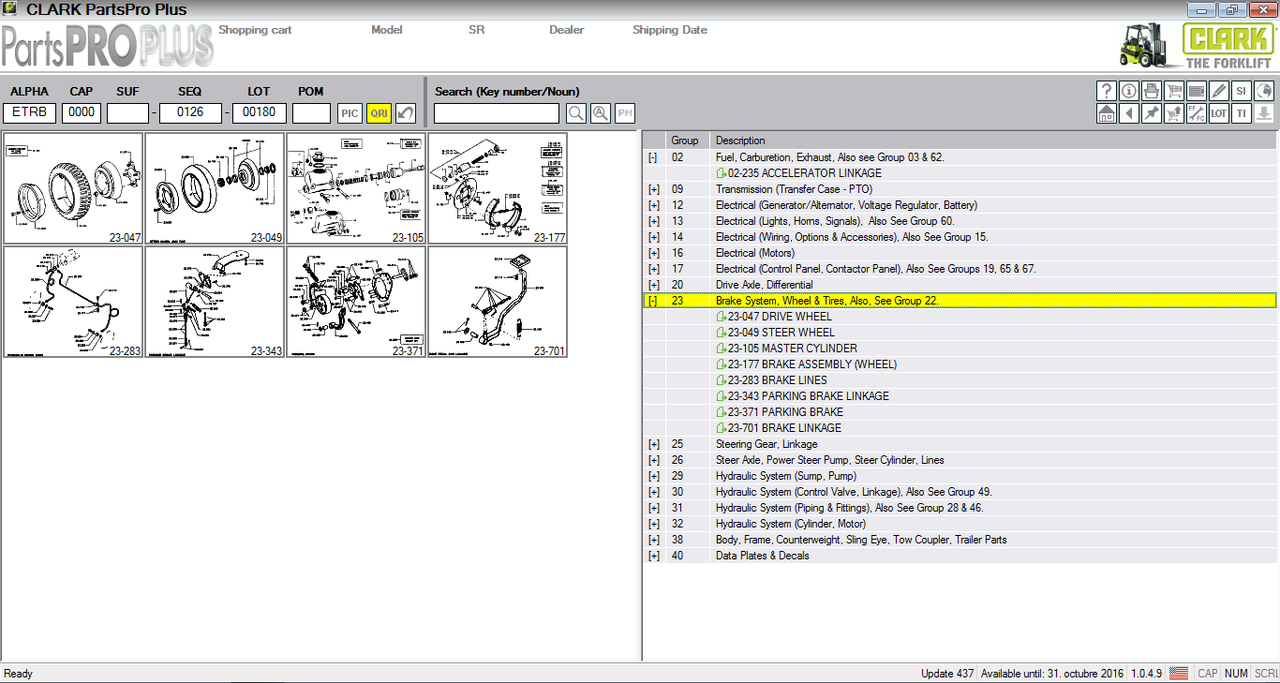Expand group 20 Drive Axle, Differential
The width and height of the screenshot is (1280, 683).
653,285
